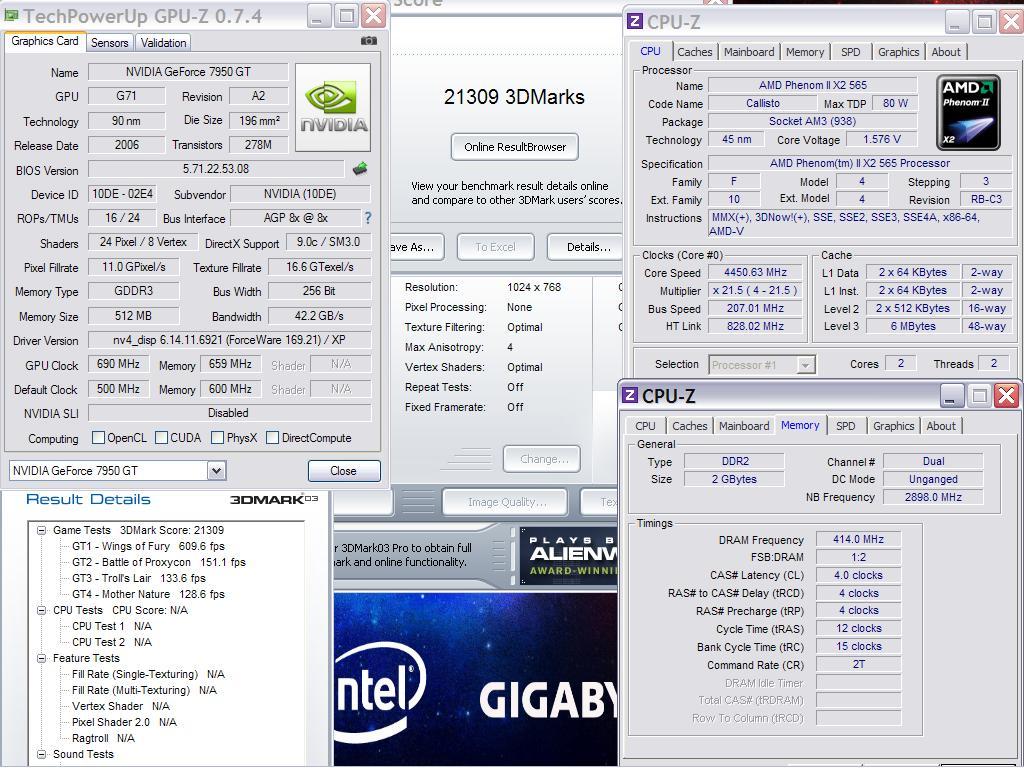The height and width of the screenshot is (768, 1024).
Task: Click the Image Quality... button
Action: tap(506, 502)
